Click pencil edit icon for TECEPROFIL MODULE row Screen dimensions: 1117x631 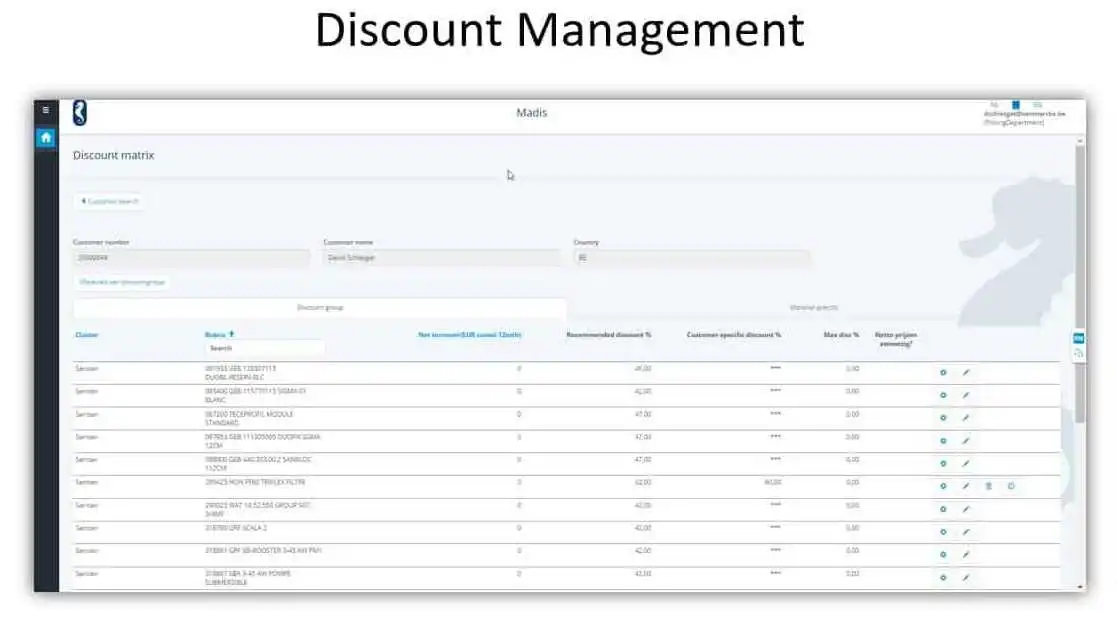[x=966, y=418]
